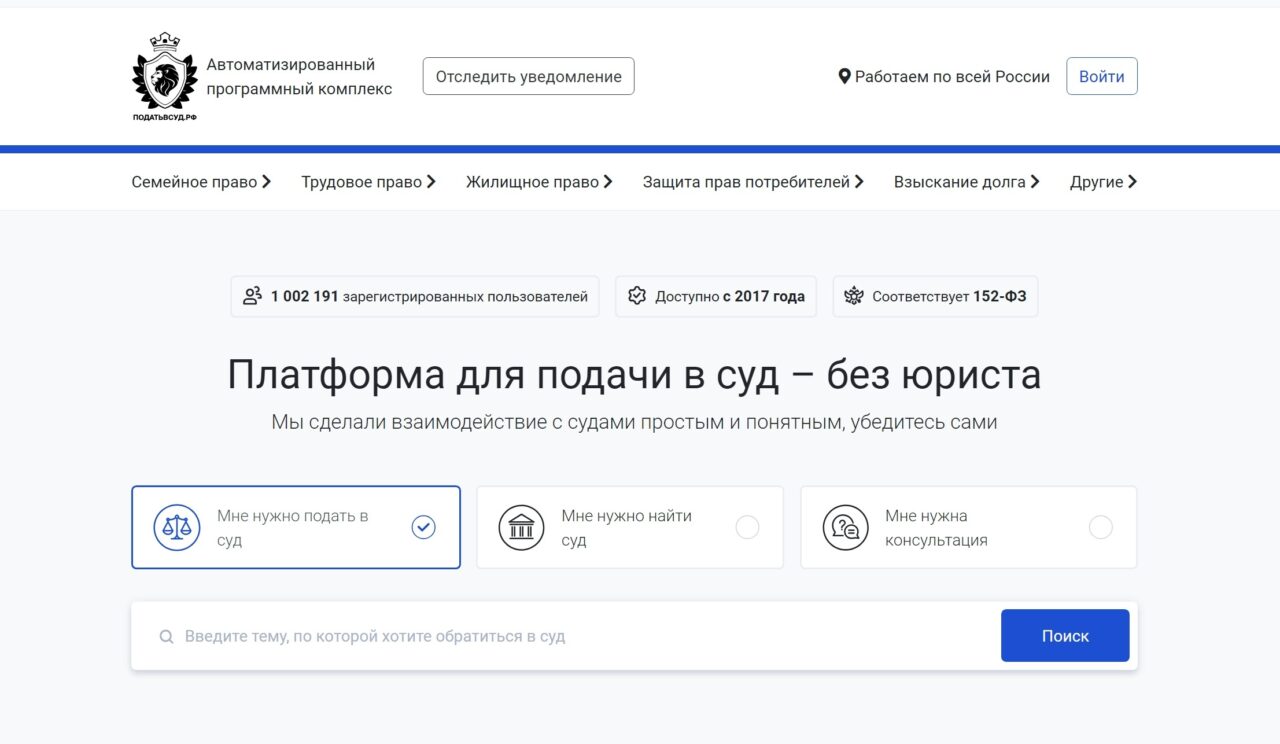Click the emblem icon next to 'Соответствует 152-ФЗ'
Viewport: 1280px width, 744px height.
pyautogui.click(x=854, y=296)
